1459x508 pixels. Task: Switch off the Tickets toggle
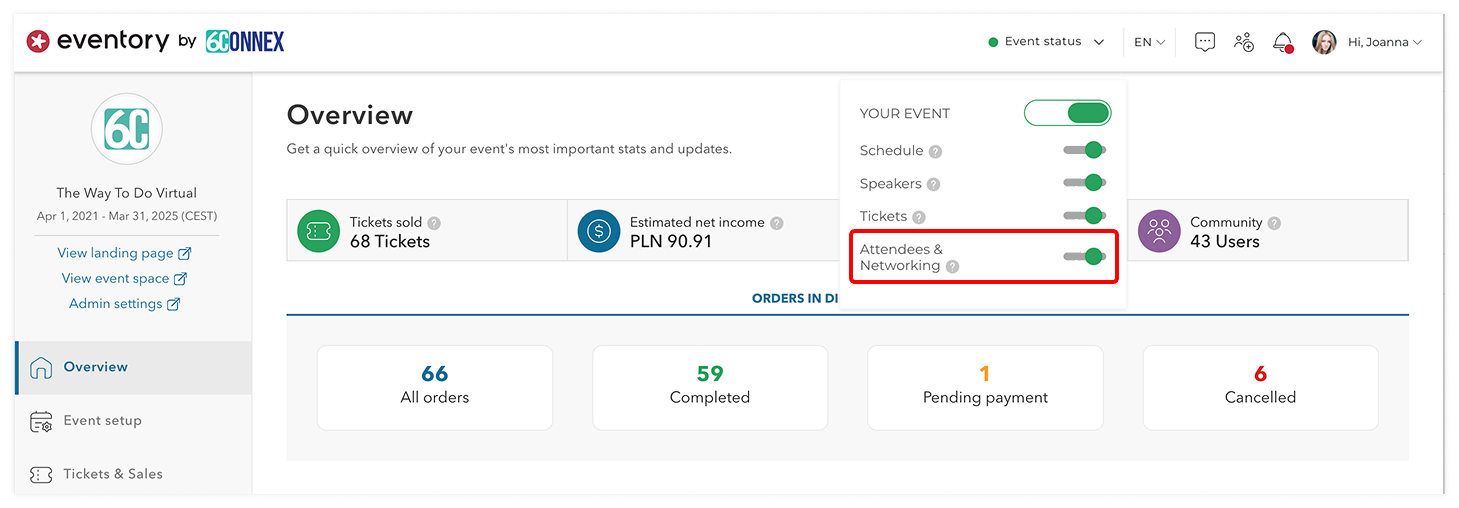point(1084,215)
